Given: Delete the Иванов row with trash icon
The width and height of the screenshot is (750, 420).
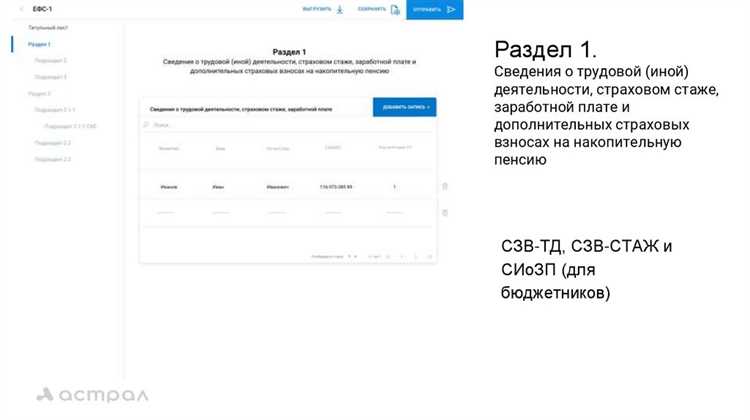Looking at the screenshot, I should (445, 186).
